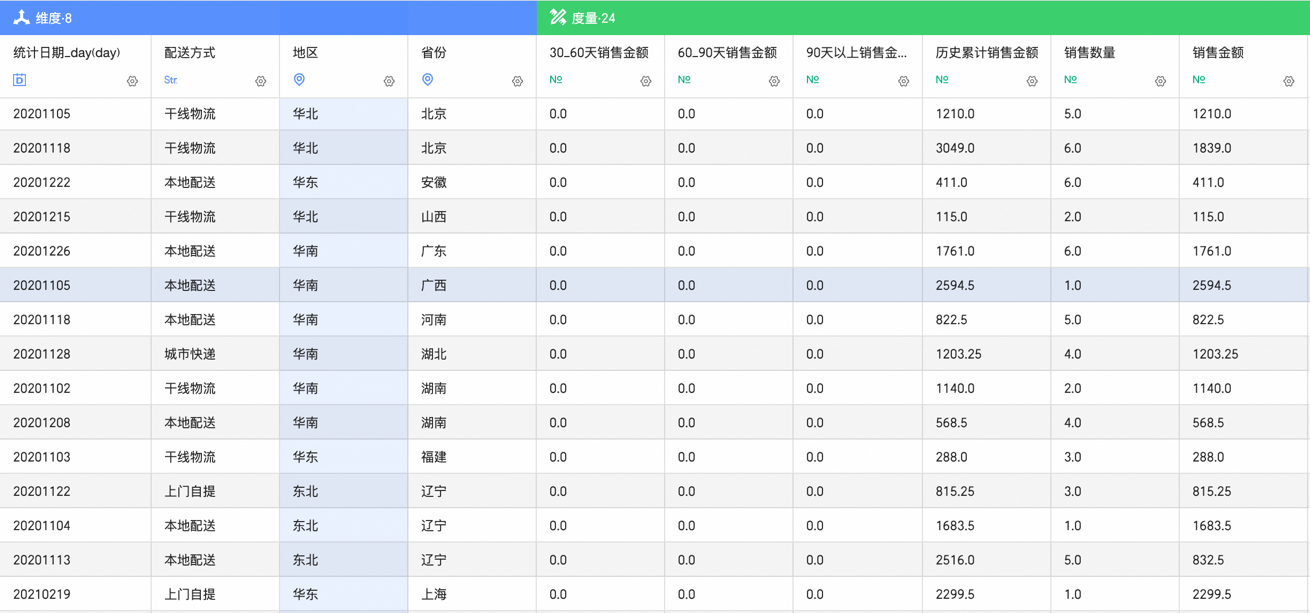Select the 湖北 province cell

point(472,354)
